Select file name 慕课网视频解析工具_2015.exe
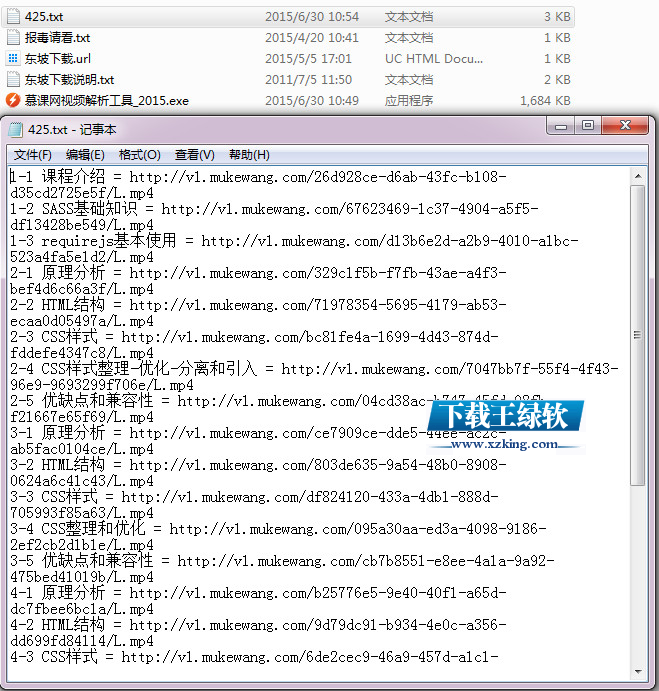 107,101
